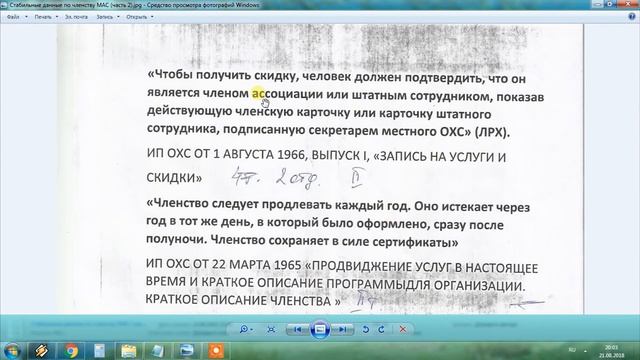Launch Google Chrome from the taskbar
The width and height of the screenshot is (640, 360).
point(71,351)
